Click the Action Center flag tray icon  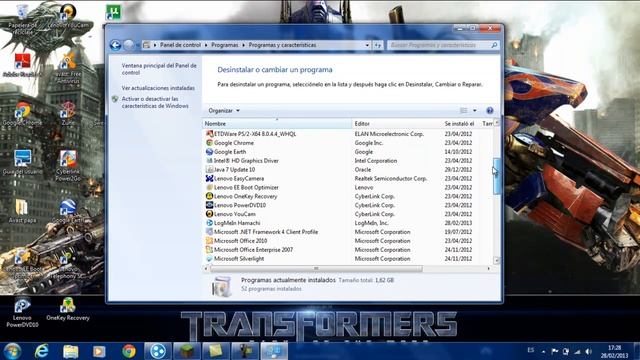click(x=554, y=351)
